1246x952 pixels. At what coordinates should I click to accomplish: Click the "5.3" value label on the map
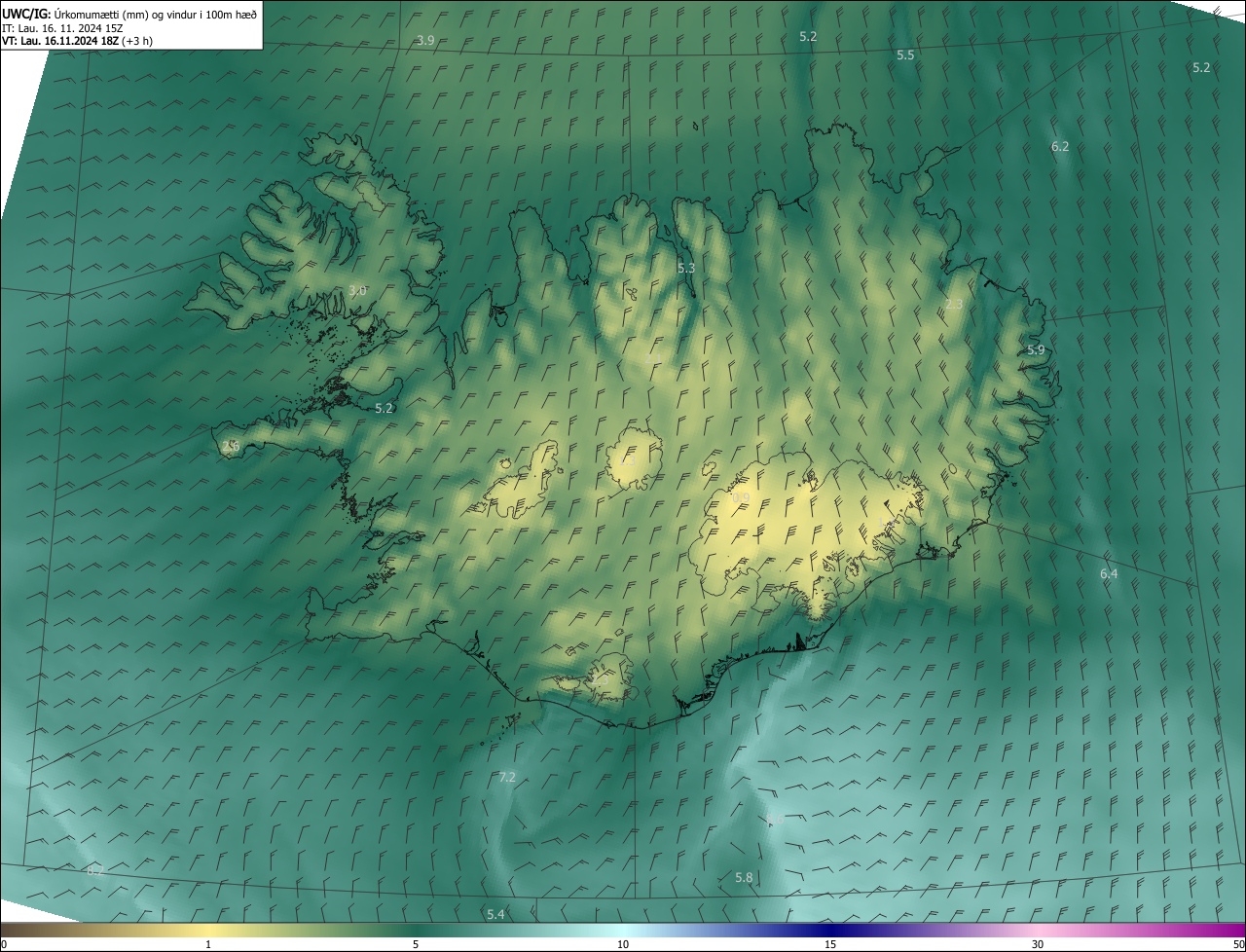pyautogui.click(x=686, y=268)
